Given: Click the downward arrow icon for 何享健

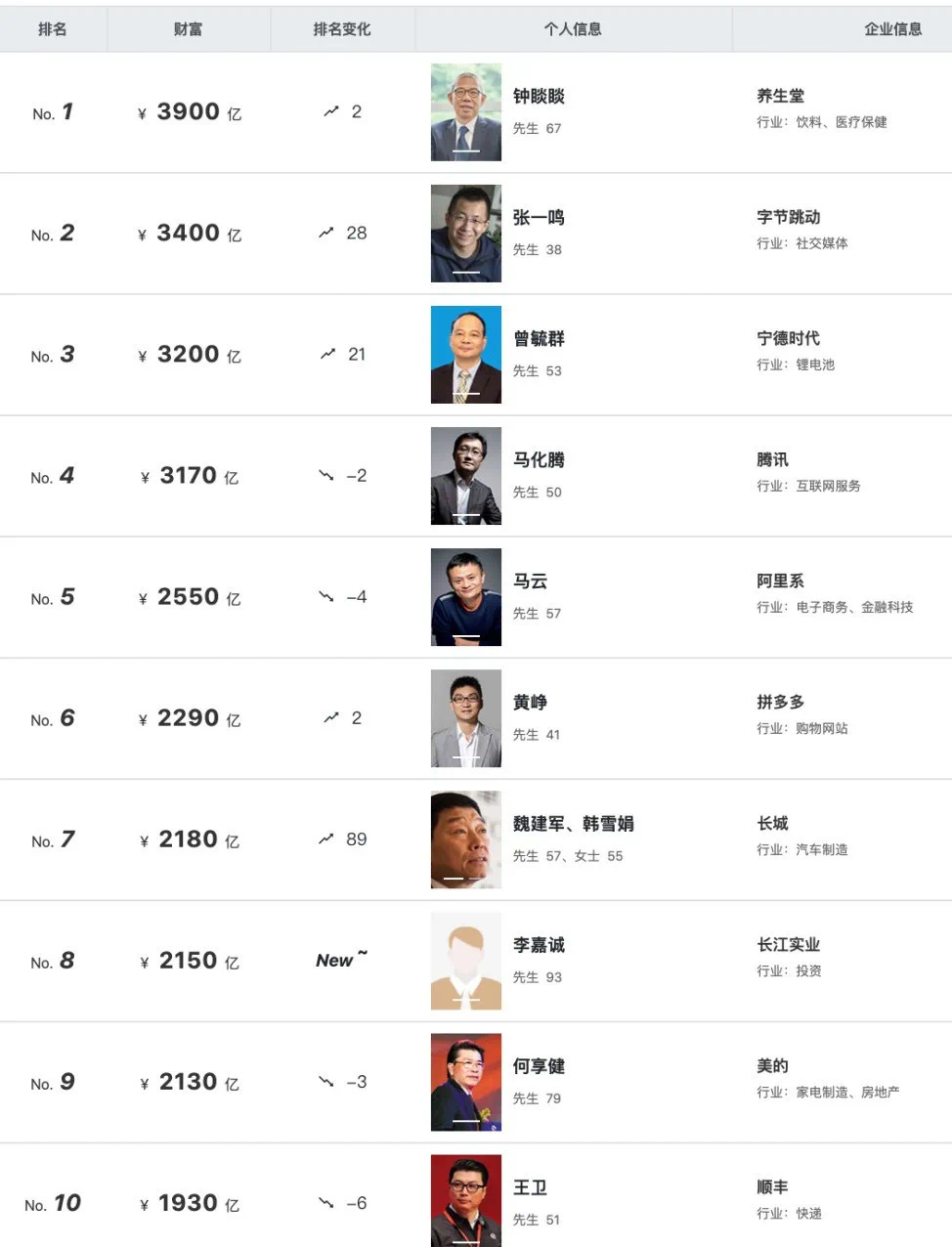Looking at the screenshot, I should click(x=326, y=1081).
